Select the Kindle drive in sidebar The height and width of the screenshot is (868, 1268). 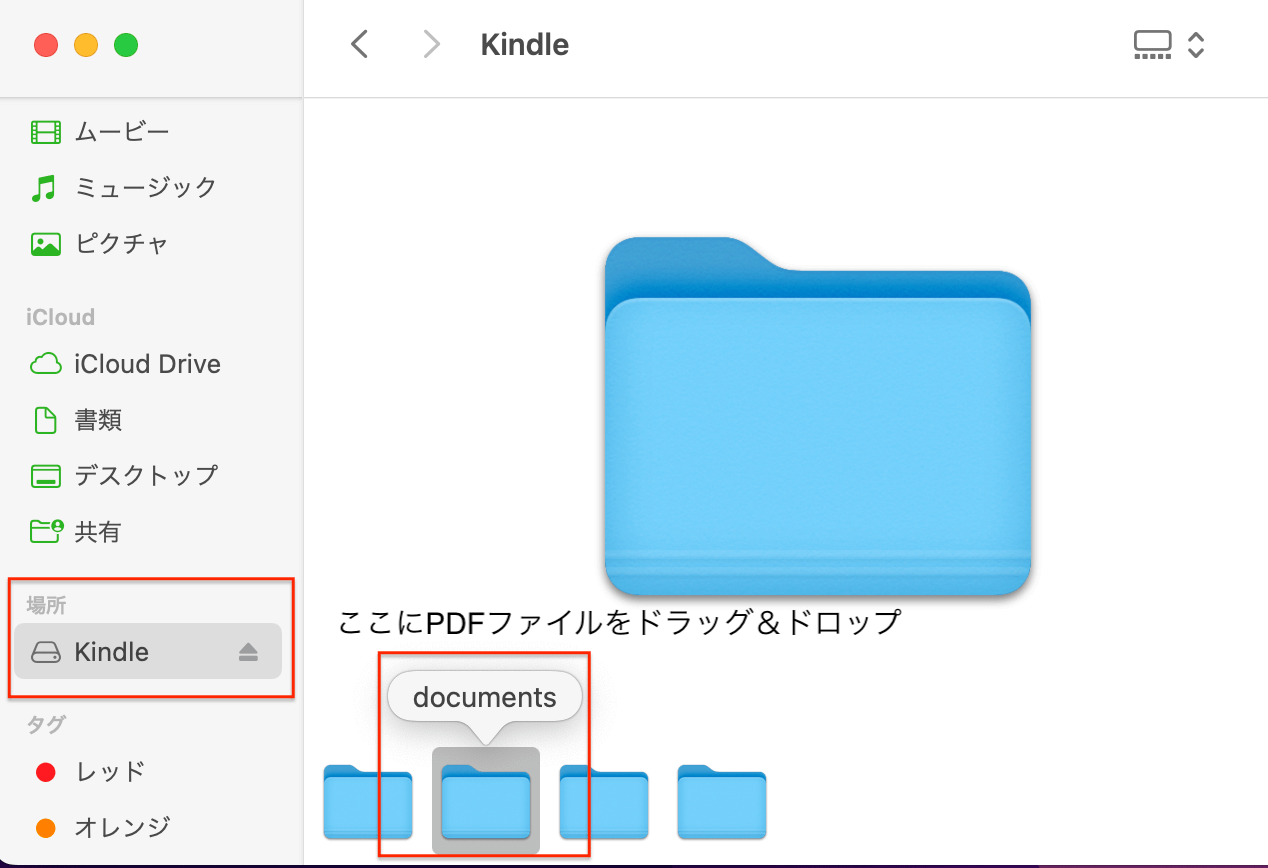coord(148,652)
